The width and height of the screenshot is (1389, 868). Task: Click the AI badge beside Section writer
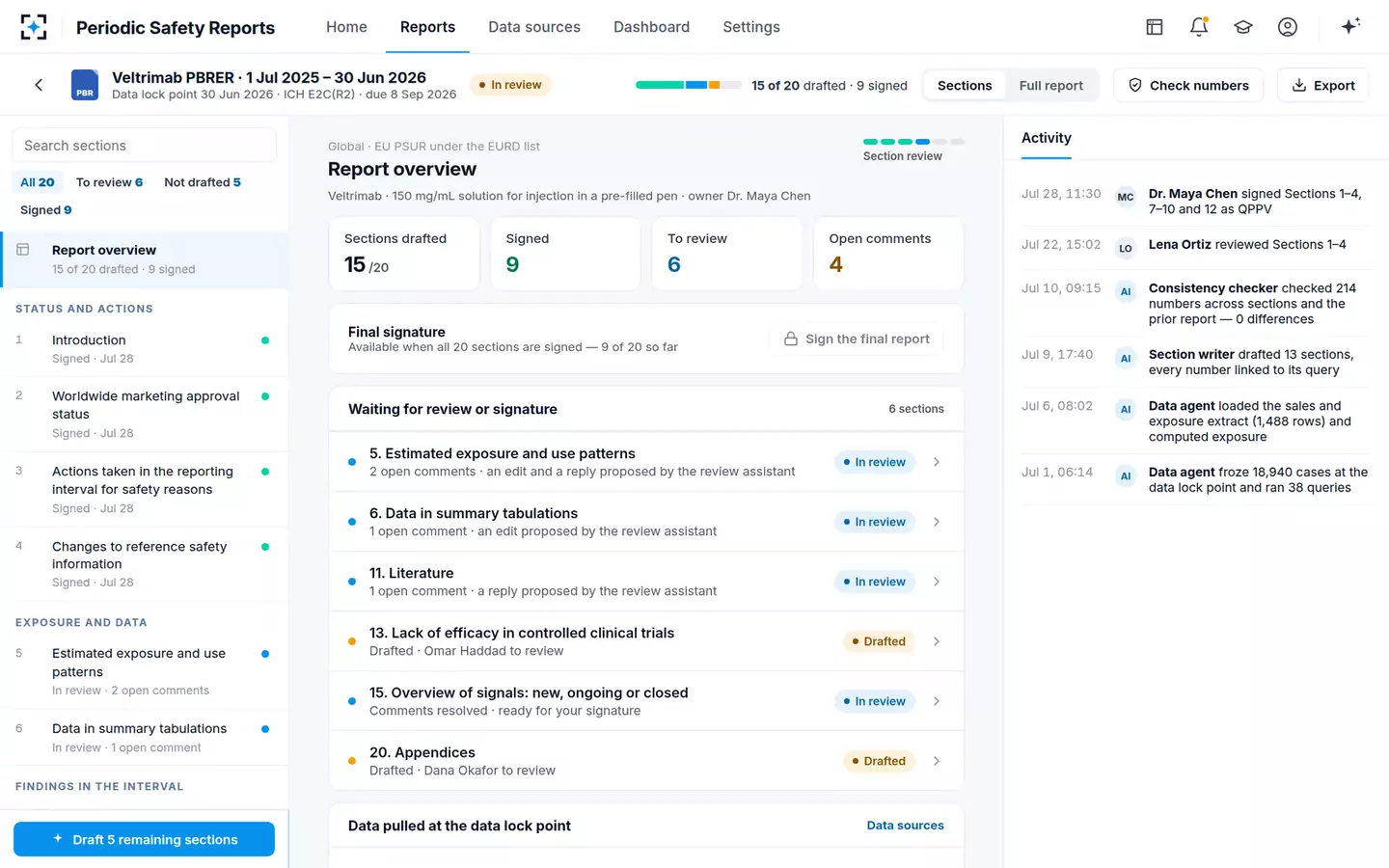click(x=1126, y=358)
